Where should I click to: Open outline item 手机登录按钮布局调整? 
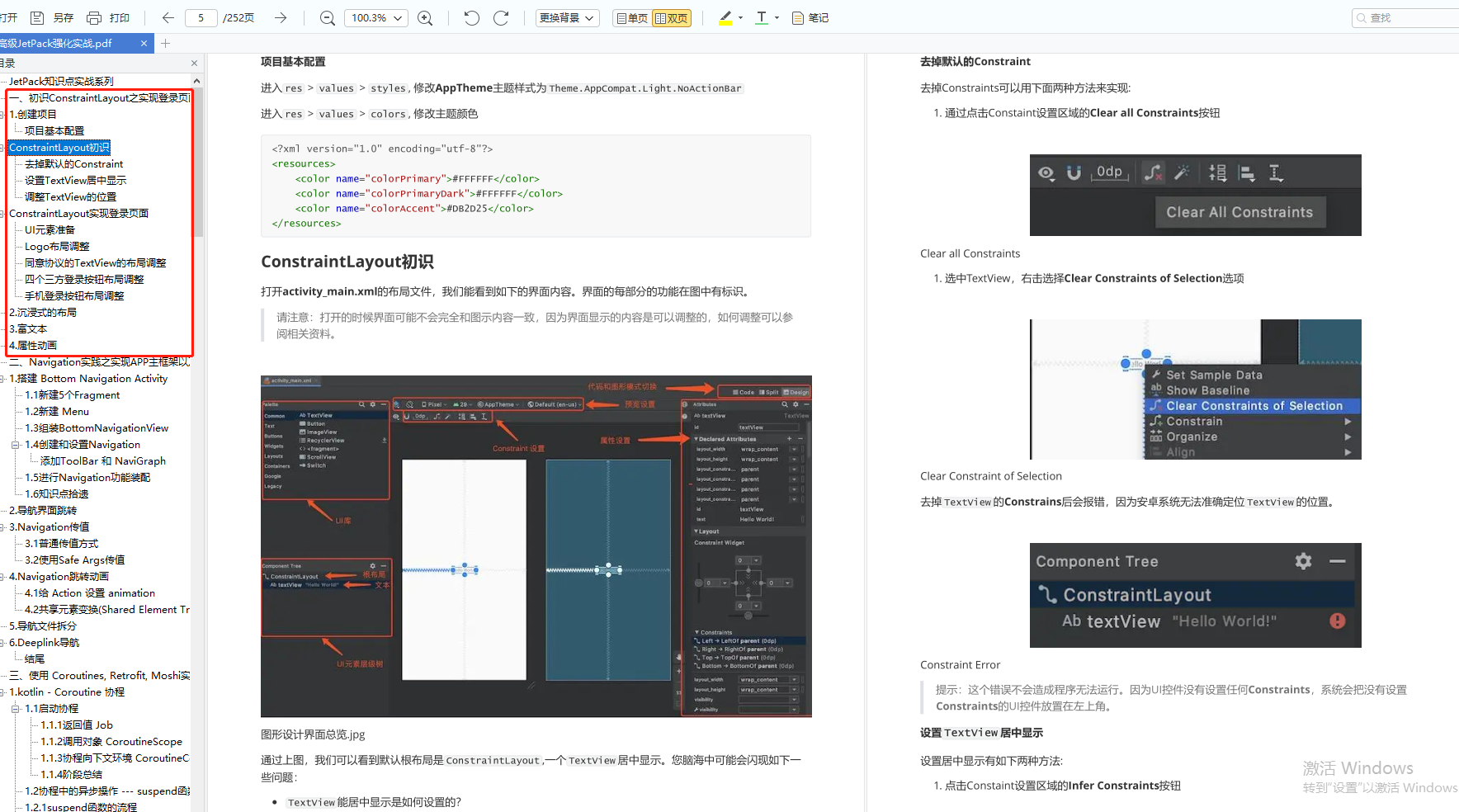pos(74,295)
